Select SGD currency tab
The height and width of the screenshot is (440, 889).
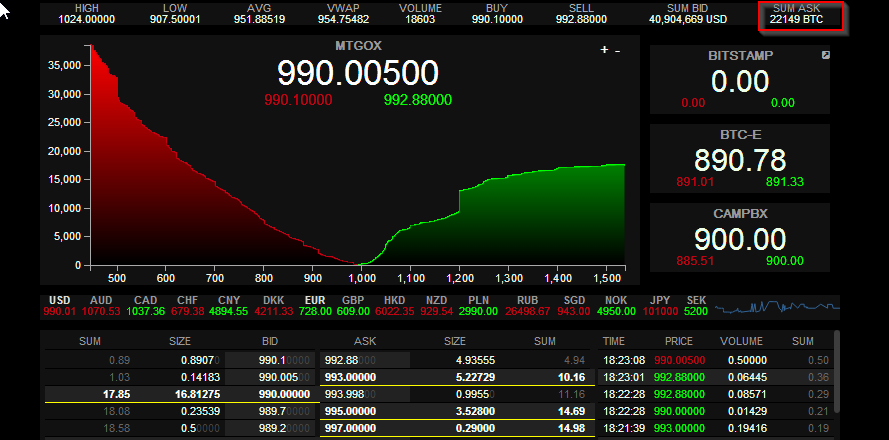click(574, 306)
